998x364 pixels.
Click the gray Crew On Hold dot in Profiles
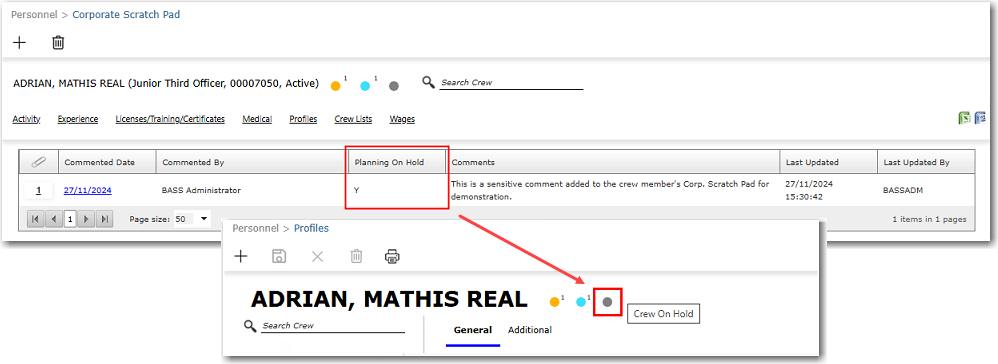[607, 302]
